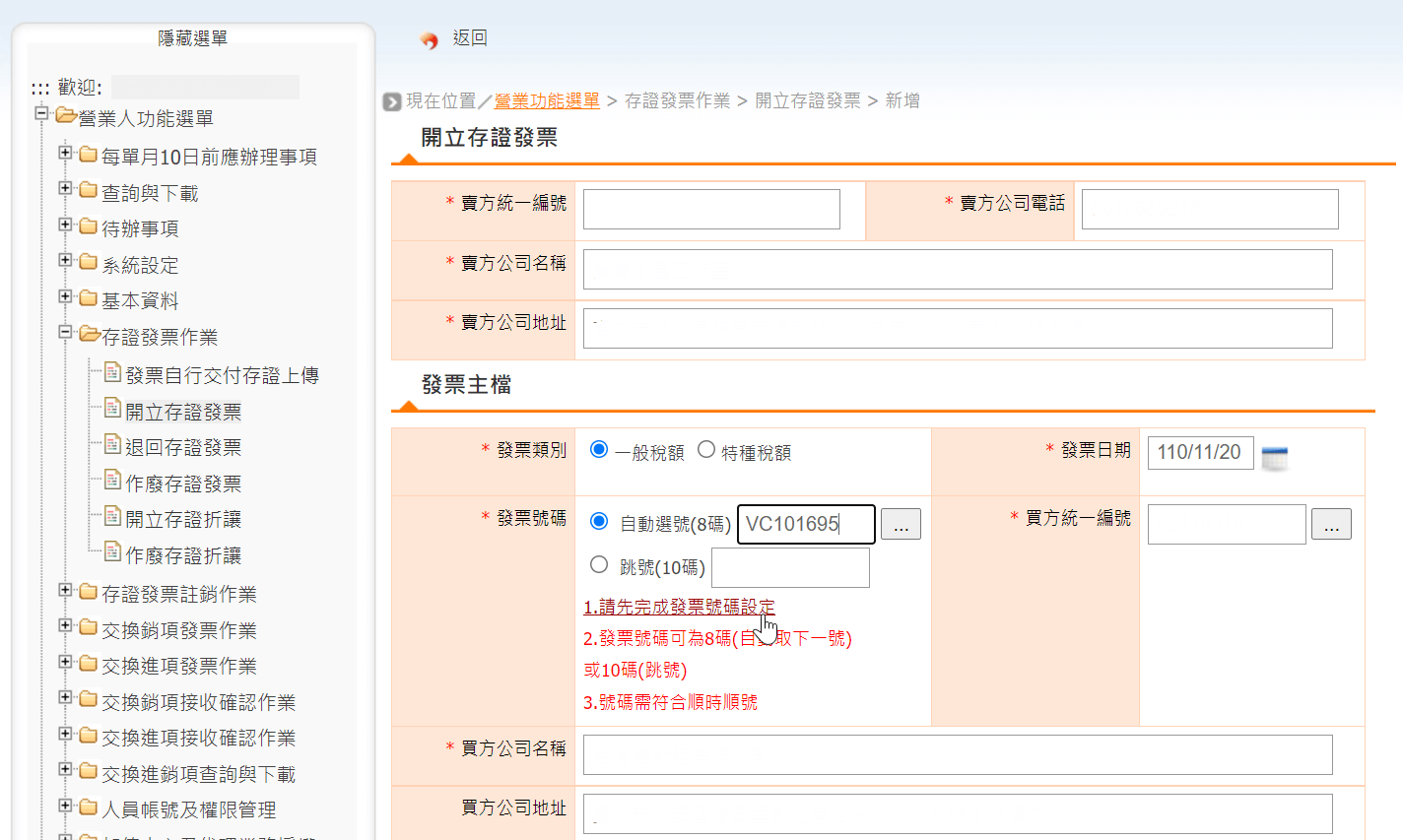The height and width of the screenshot is (840, 1403).
Task: Select 一般稅額 invoice type radio
Action: click(598, 450)
